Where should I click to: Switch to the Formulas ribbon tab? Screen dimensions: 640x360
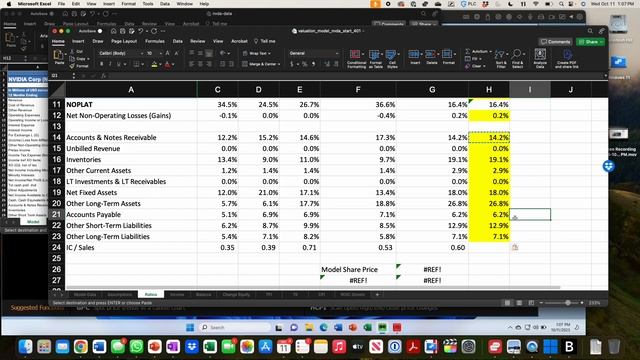pos(155,41)
